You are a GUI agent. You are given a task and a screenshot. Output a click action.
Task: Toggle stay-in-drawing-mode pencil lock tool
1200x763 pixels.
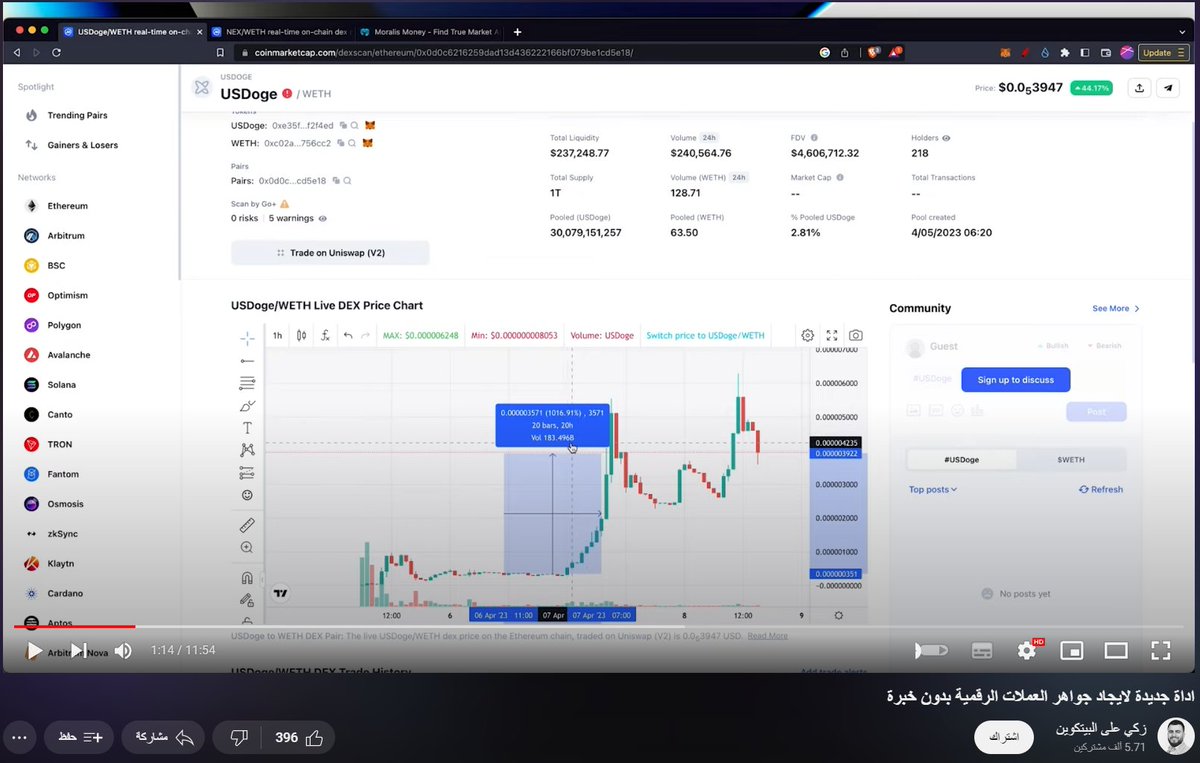coord(247,600)
